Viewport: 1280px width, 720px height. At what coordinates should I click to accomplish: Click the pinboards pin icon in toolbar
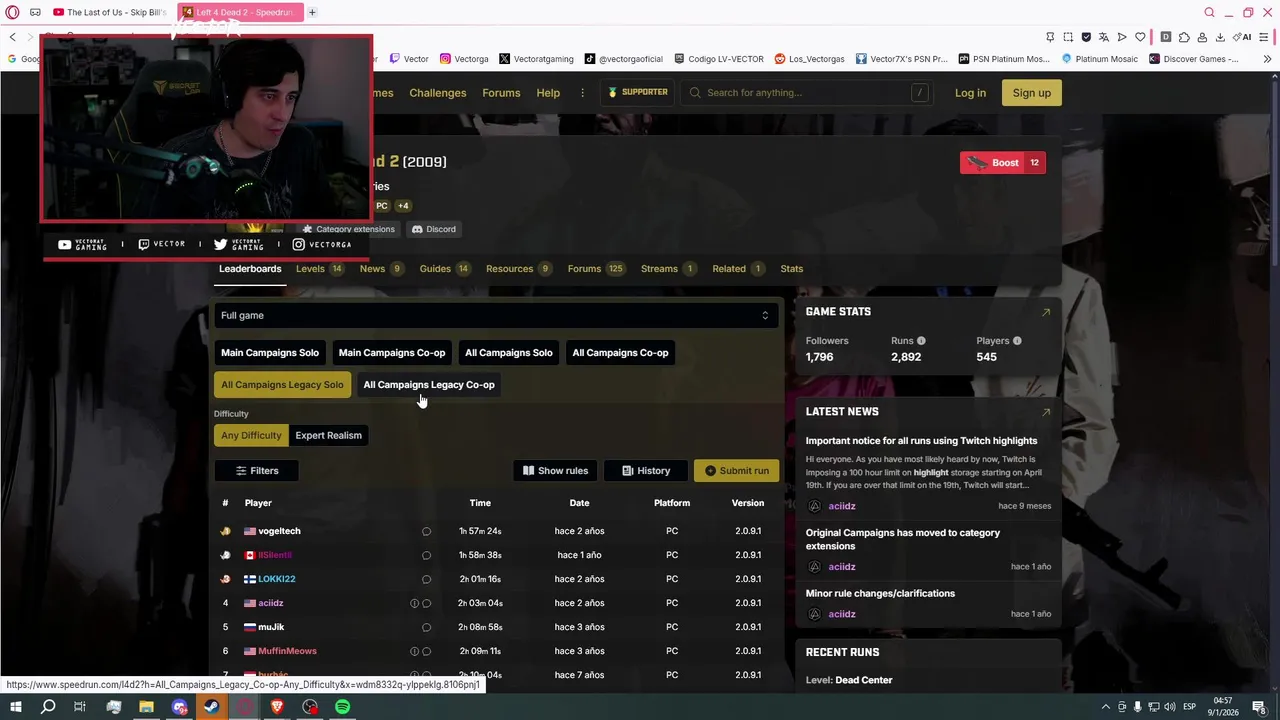coord(1050,37)
